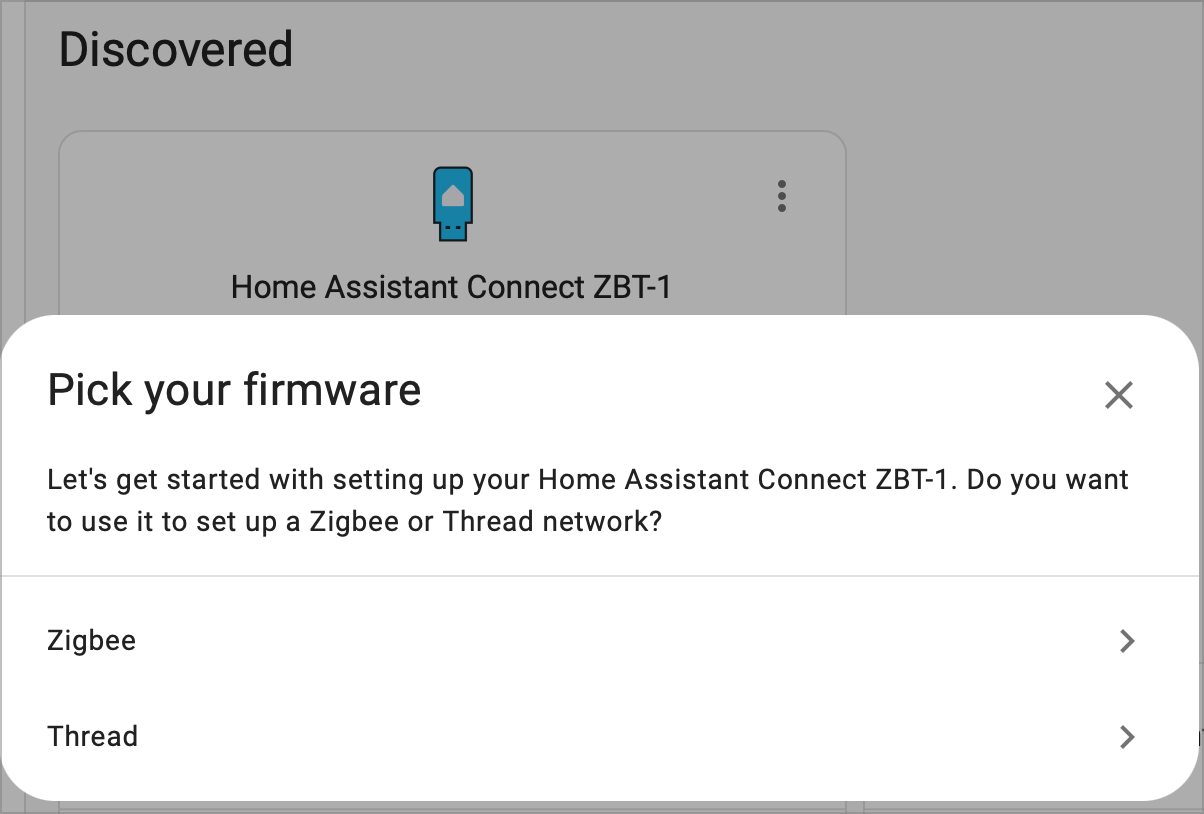Image resolution: width=1204 pixels, height=814 pixels.
Task: Select the Home Assistant Connect ZBT-1 device icon
Action: (x=454, y=203)
